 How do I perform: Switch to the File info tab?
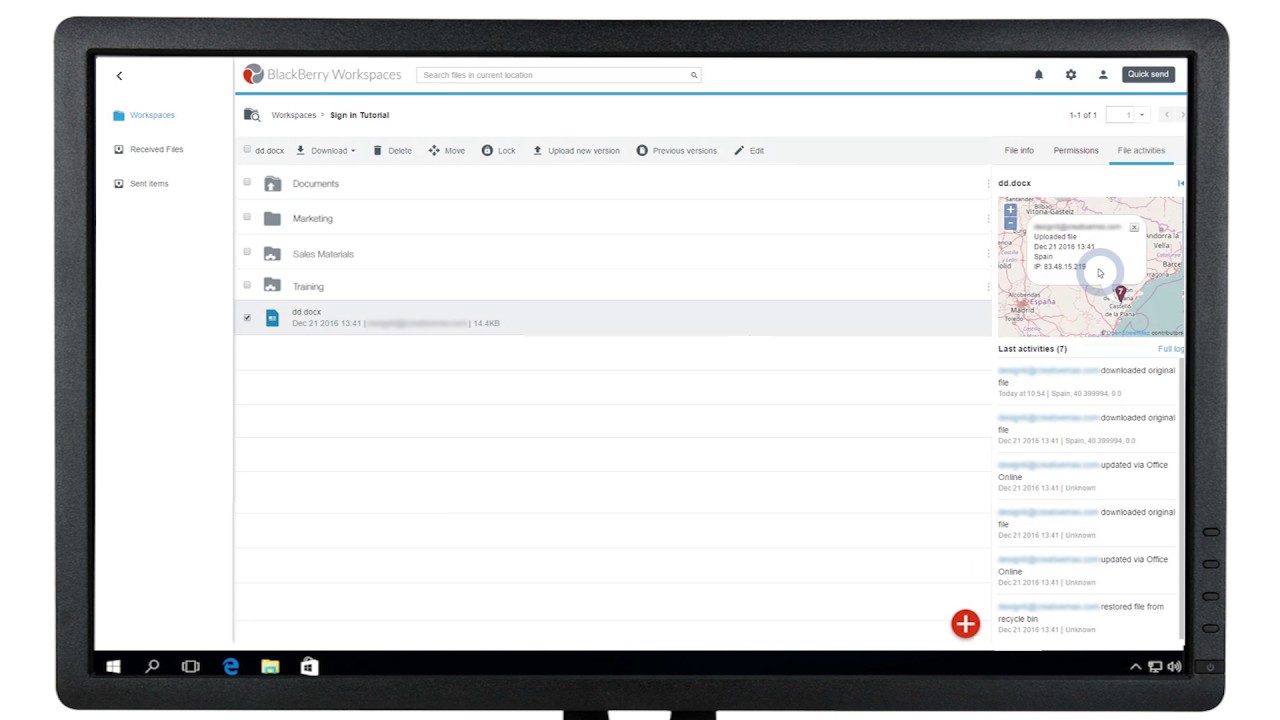coord(1019,151)
